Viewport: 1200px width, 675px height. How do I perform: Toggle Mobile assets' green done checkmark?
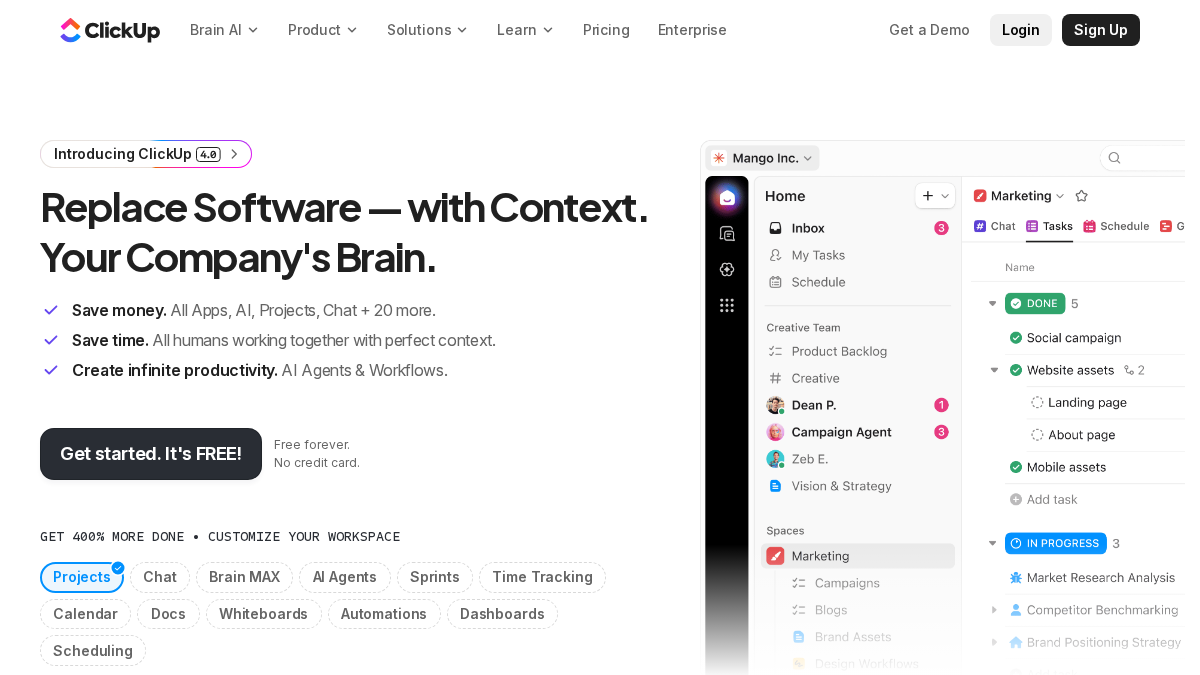tap(1016, 467)
